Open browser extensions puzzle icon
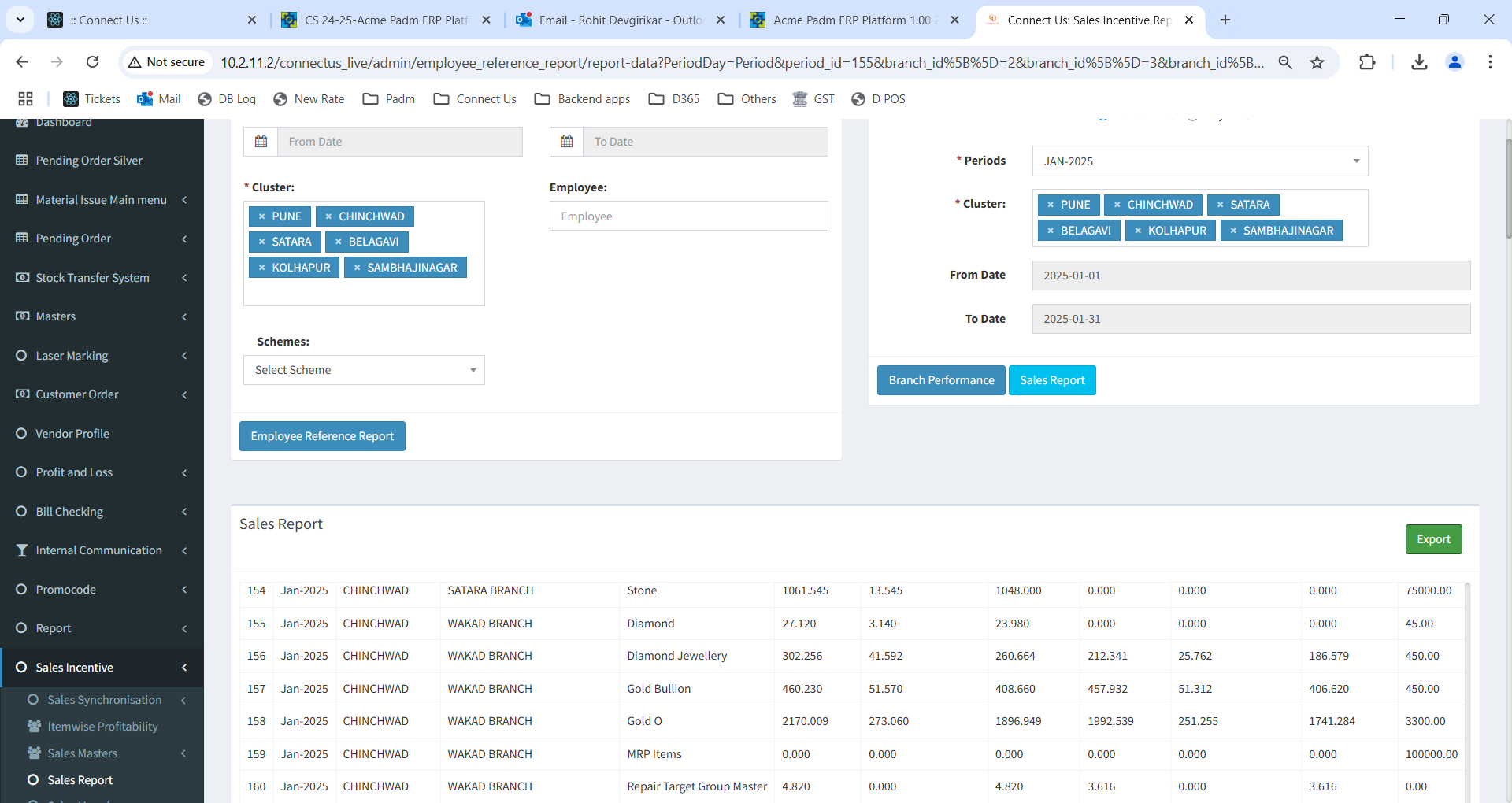Viewport: 1512px width, 803px height. pyautogui.click(x=1367, y=62)
